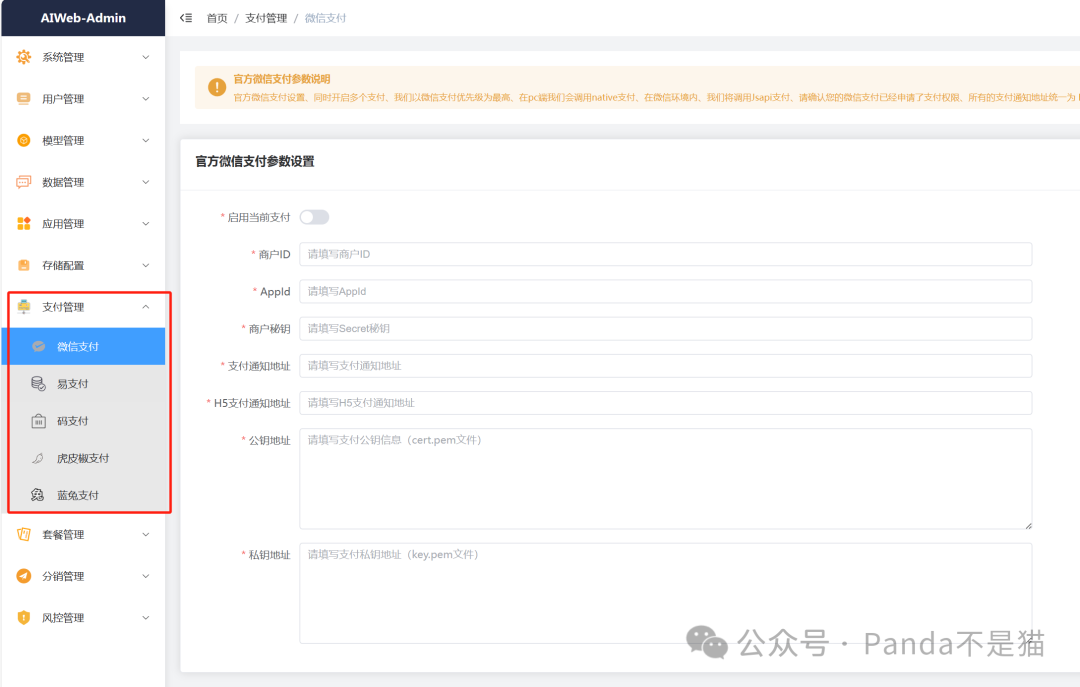Expand the 系统管理 chevron
This screenshot has height=687, width=1080.
point(145,57)
